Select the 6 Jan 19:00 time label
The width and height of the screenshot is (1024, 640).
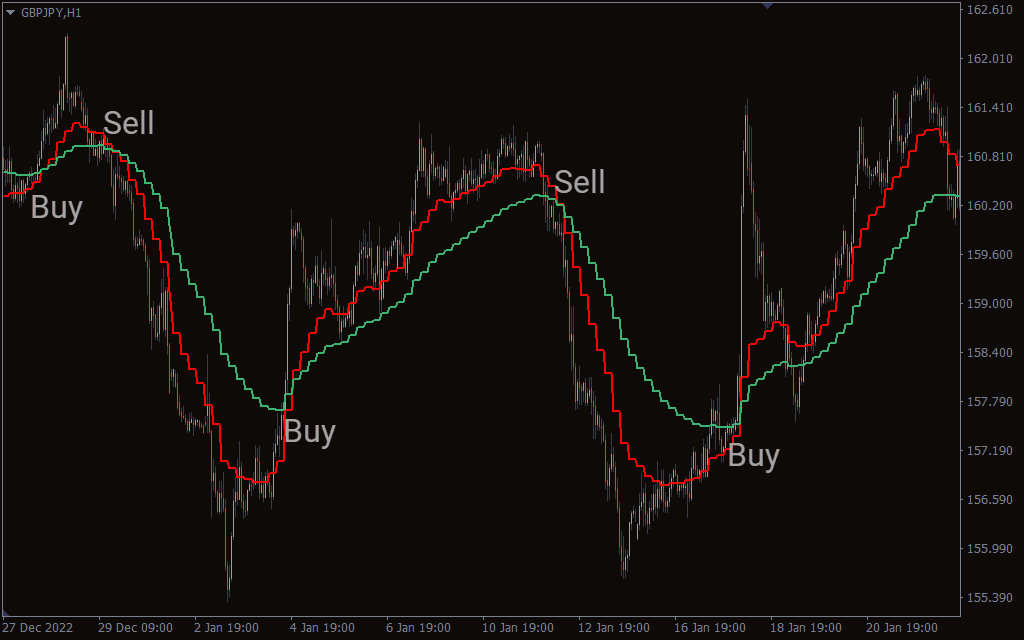pos(419,628)
